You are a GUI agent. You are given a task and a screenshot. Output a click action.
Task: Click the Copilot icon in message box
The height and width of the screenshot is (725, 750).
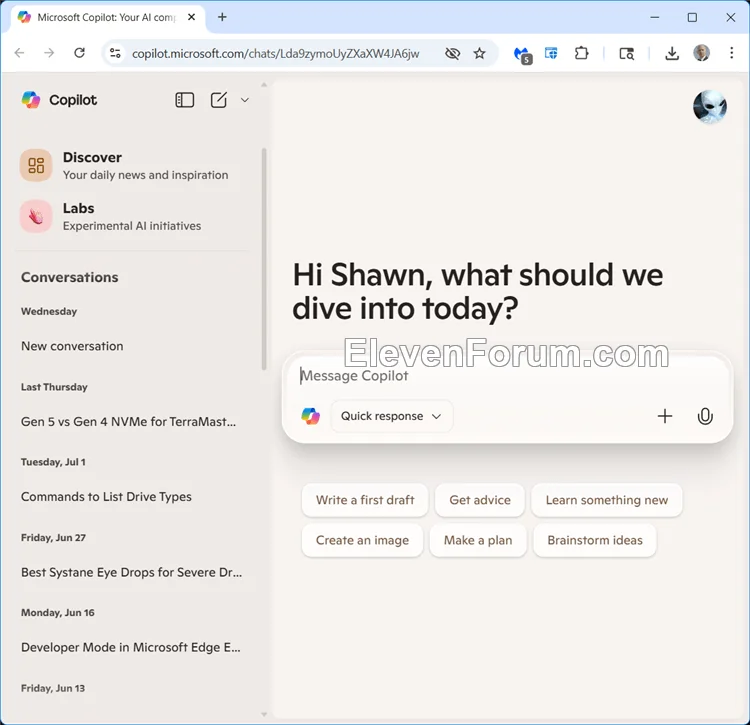[x=310, y=416]
